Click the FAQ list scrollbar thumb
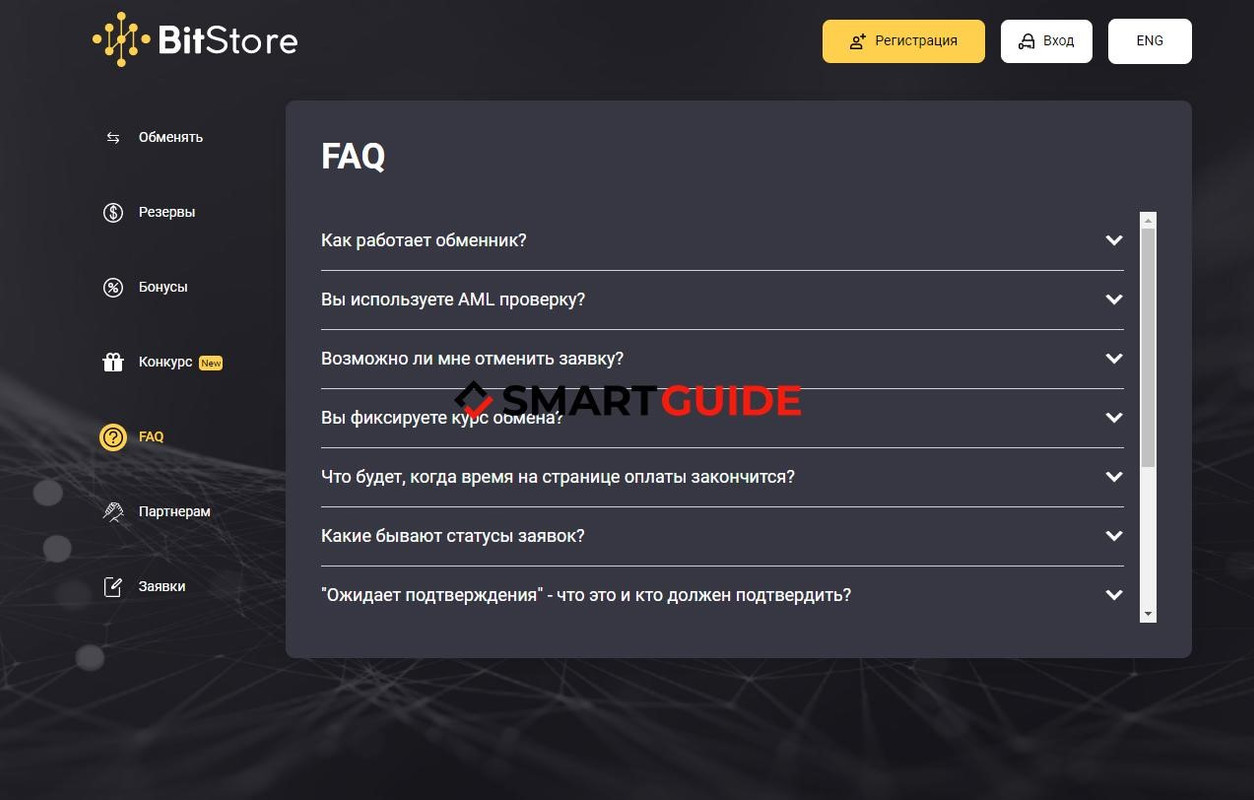The width and height of the screenshot is (1254, 800). 1148,347
